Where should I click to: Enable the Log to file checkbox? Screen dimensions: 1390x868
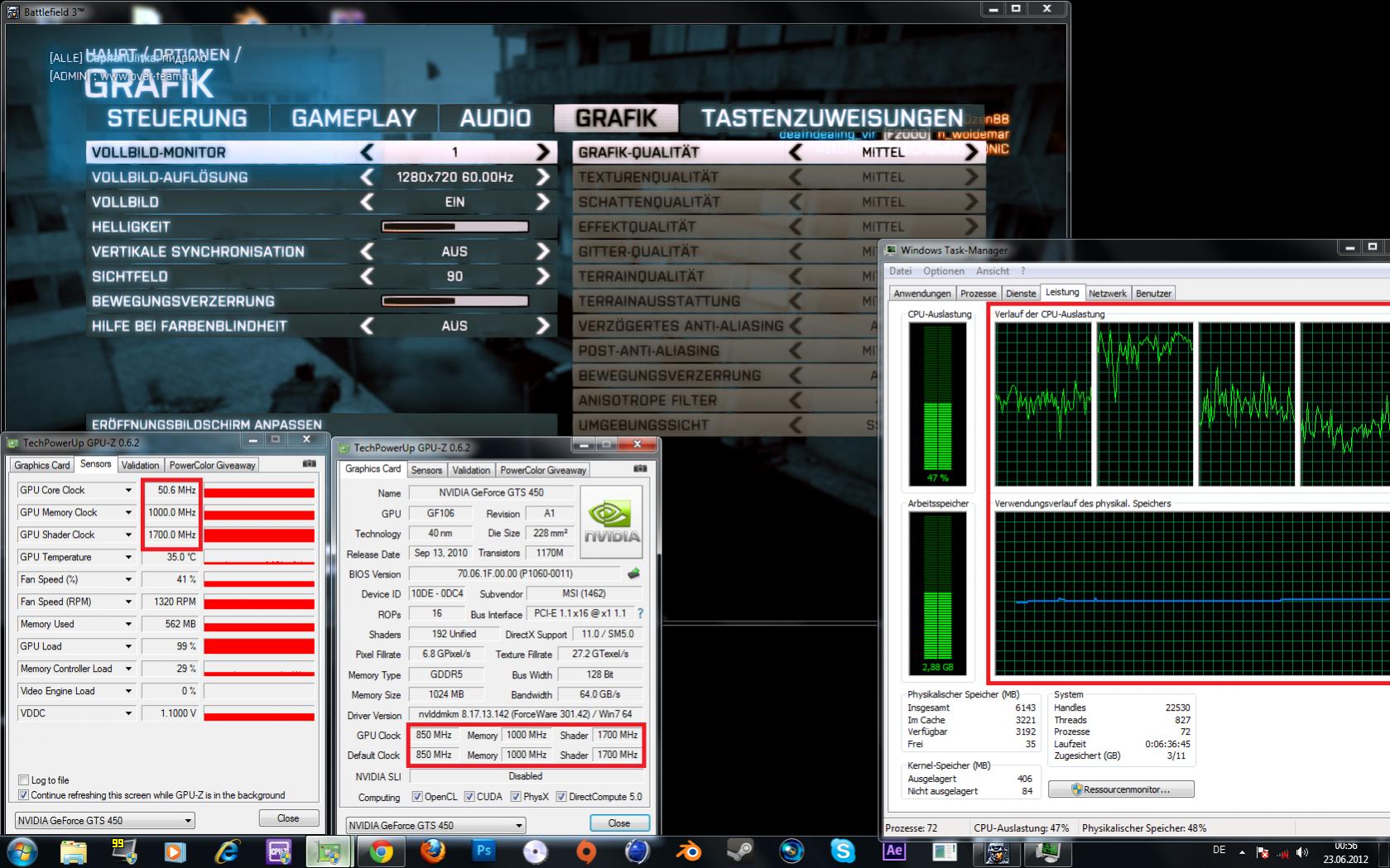pyautogui.click(x=23, y=780)
